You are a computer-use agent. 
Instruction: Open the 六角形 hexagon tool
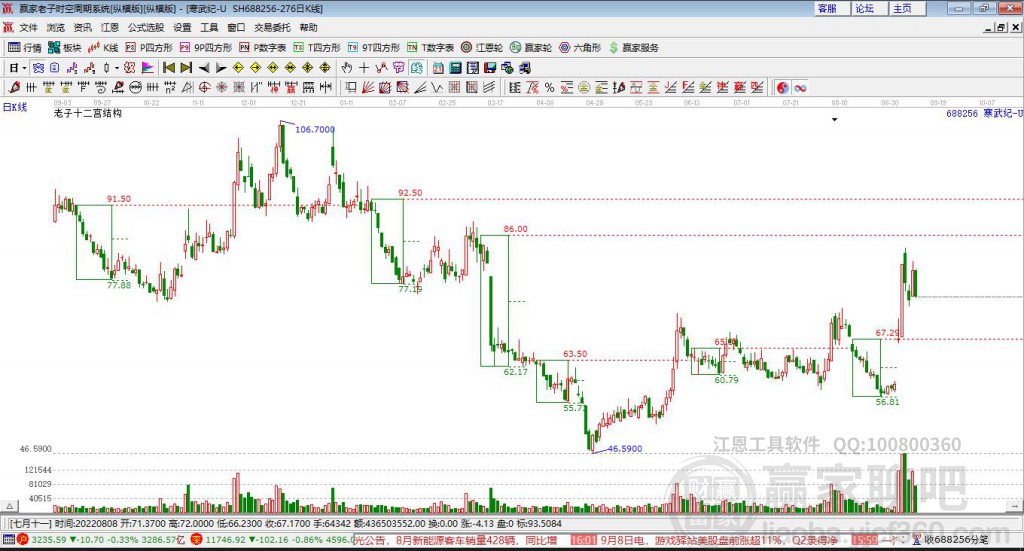point(580,48)
